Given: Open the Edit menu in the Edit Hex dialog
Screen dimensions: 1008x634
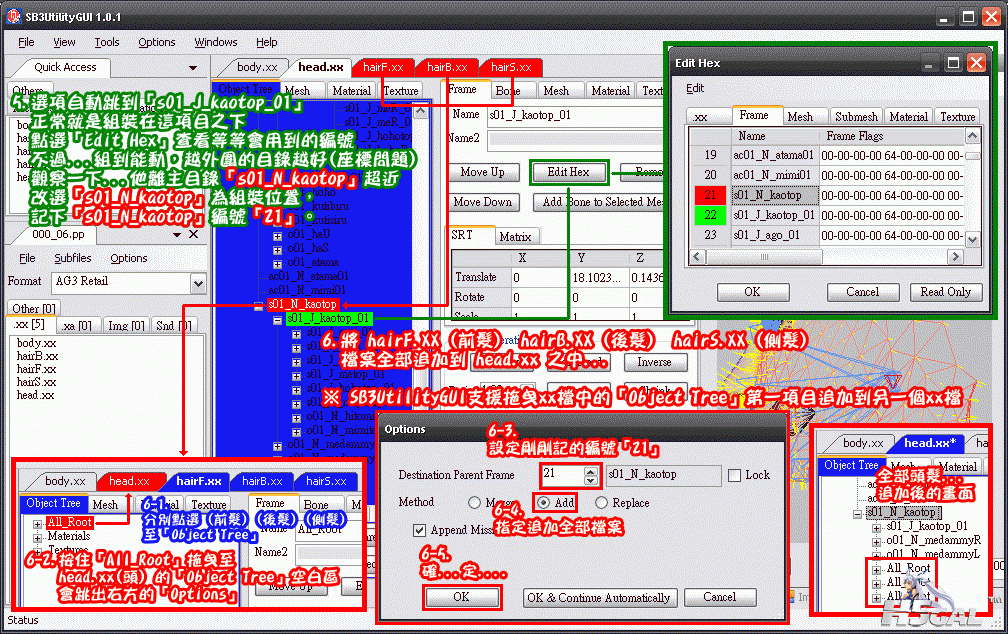Looking at the screenshot, I should point(695,89).
